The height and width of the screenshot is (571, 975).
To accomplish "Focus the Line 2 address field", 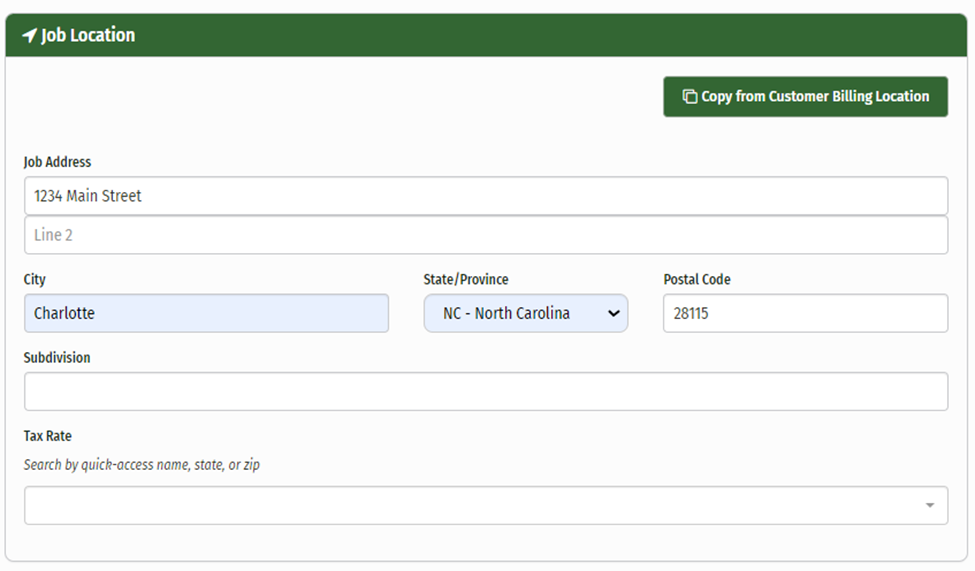I will [x=485, y=235].
